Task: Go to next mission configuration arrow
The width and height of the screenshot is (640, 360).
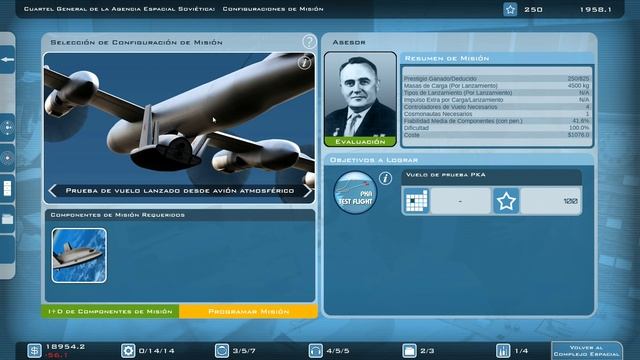Action: click(307, 191)
